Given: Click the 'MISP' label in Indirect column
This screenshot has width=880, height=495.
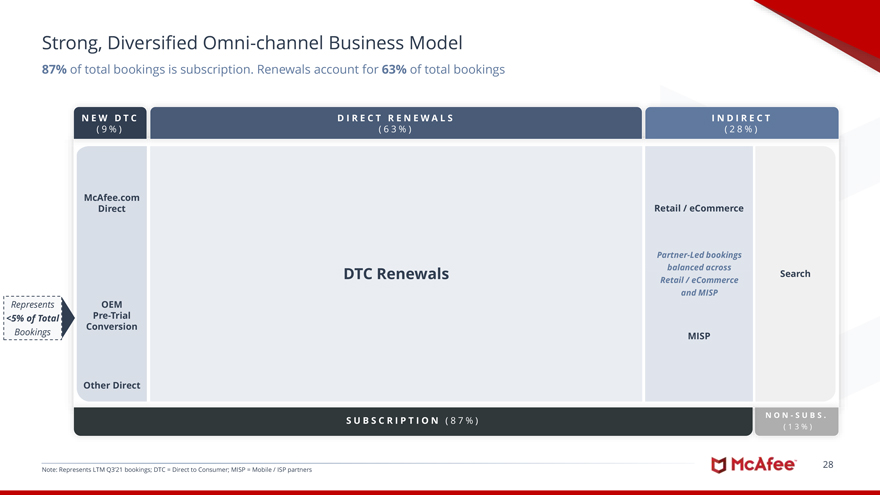Looking at the screenshot, I should (699, 336).
